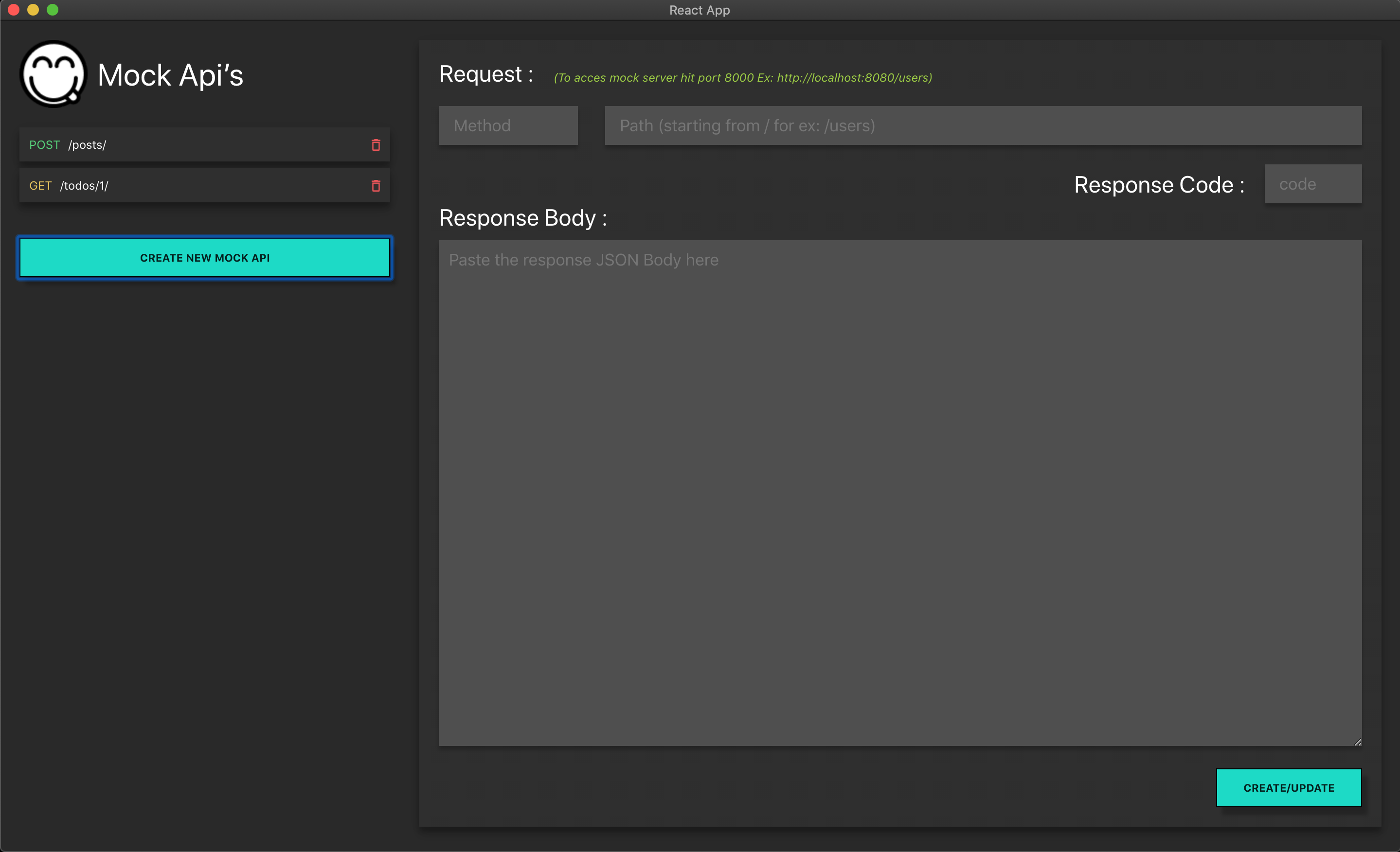Click the red window close button
Viewport: 1400px width, 852px height.
pos(14,10)
